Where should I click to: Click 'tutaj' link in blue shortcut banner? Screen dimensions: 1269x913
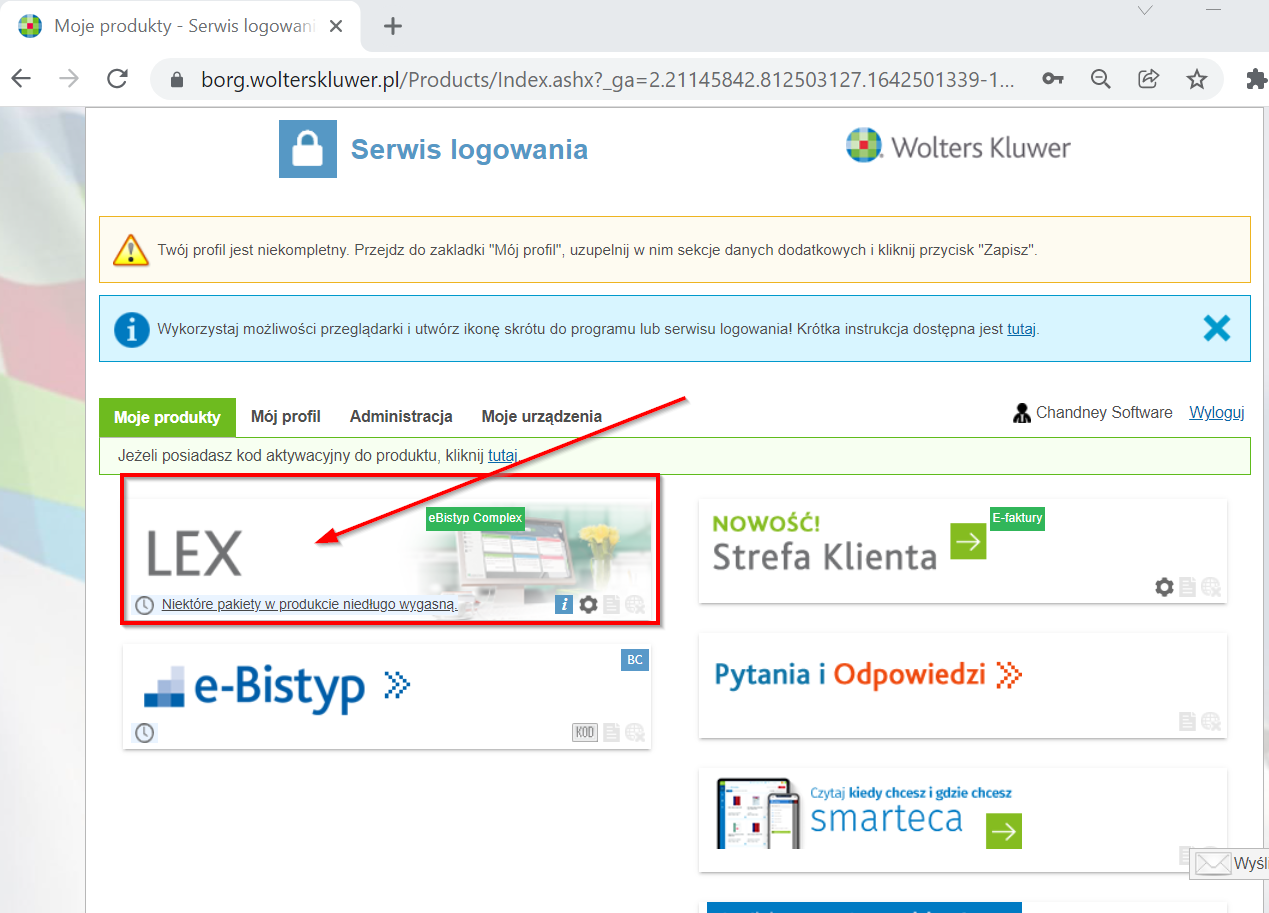click(x=1021, y=329)
